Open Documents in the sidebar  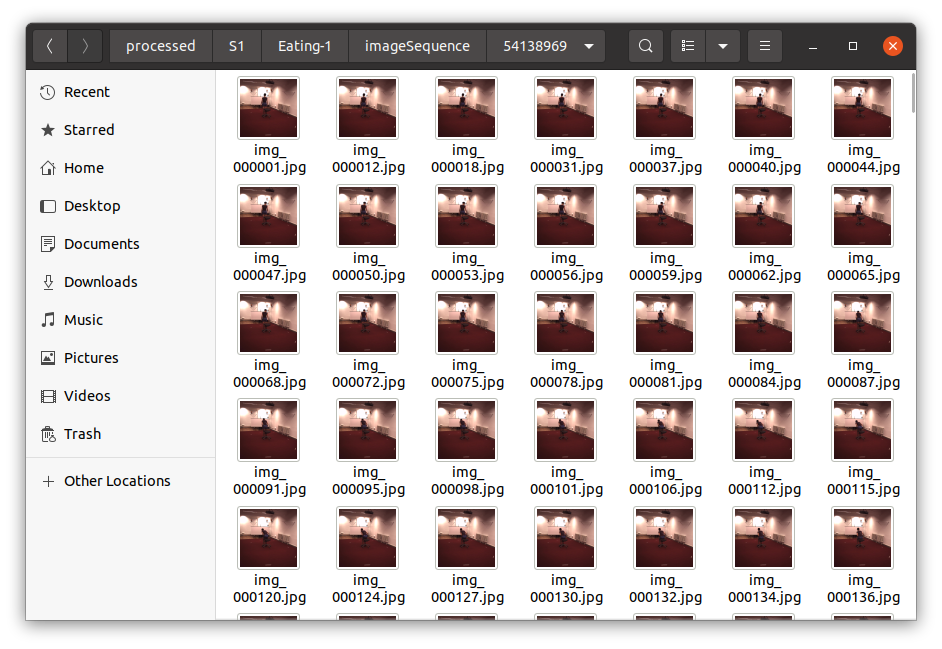(x=120, y=244)
